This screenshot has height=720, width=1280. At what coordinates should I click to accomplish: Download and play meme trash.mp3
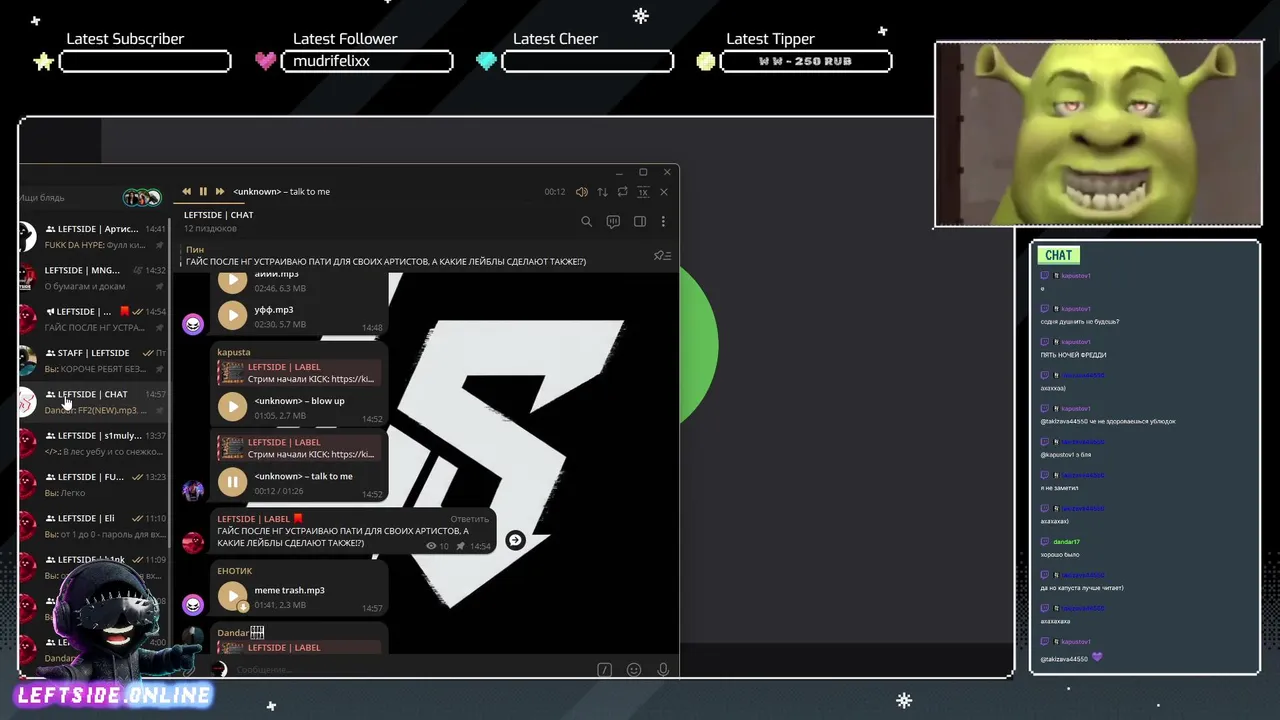tap(233, 596)
